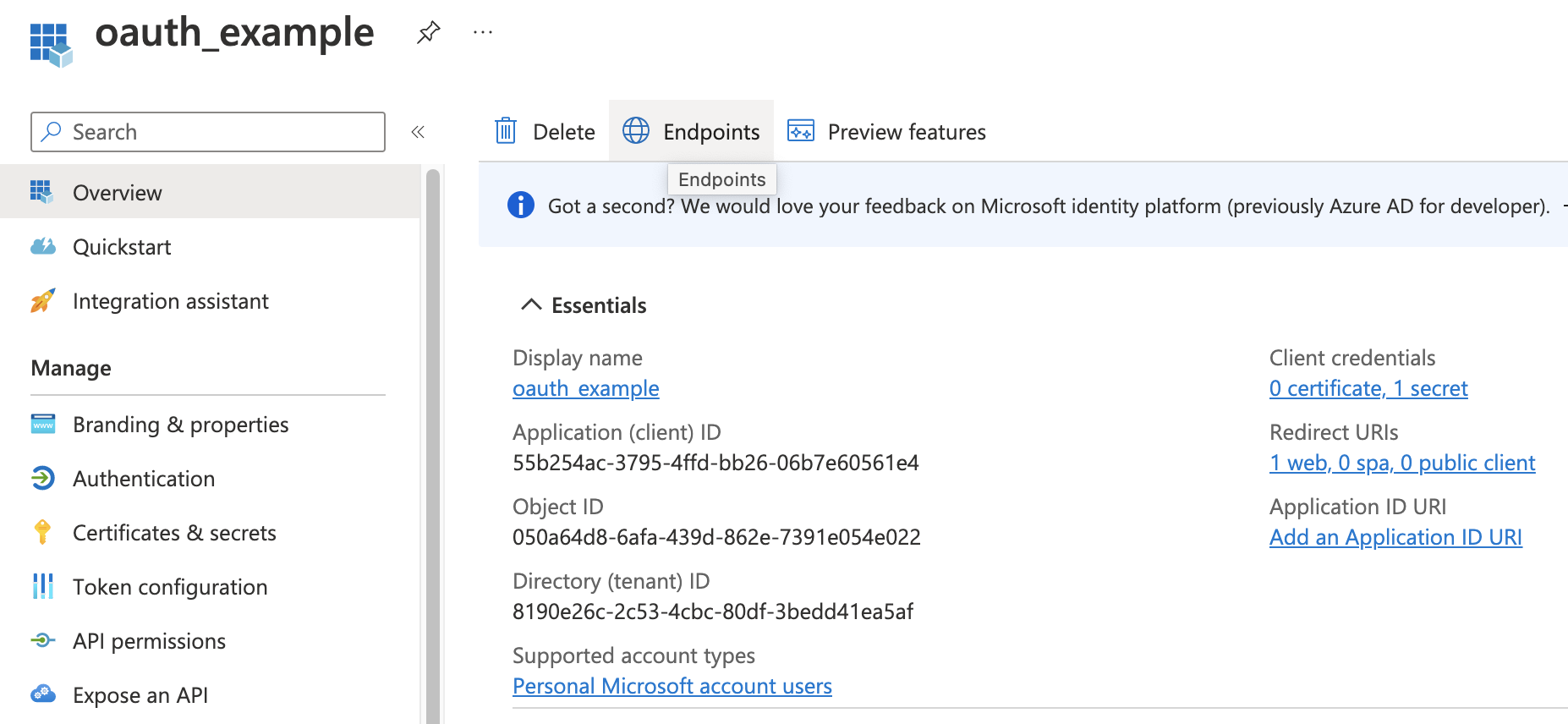
Task: Open the 1 web, 0 spa, 0 public client link
Action: pos(1402,463)
